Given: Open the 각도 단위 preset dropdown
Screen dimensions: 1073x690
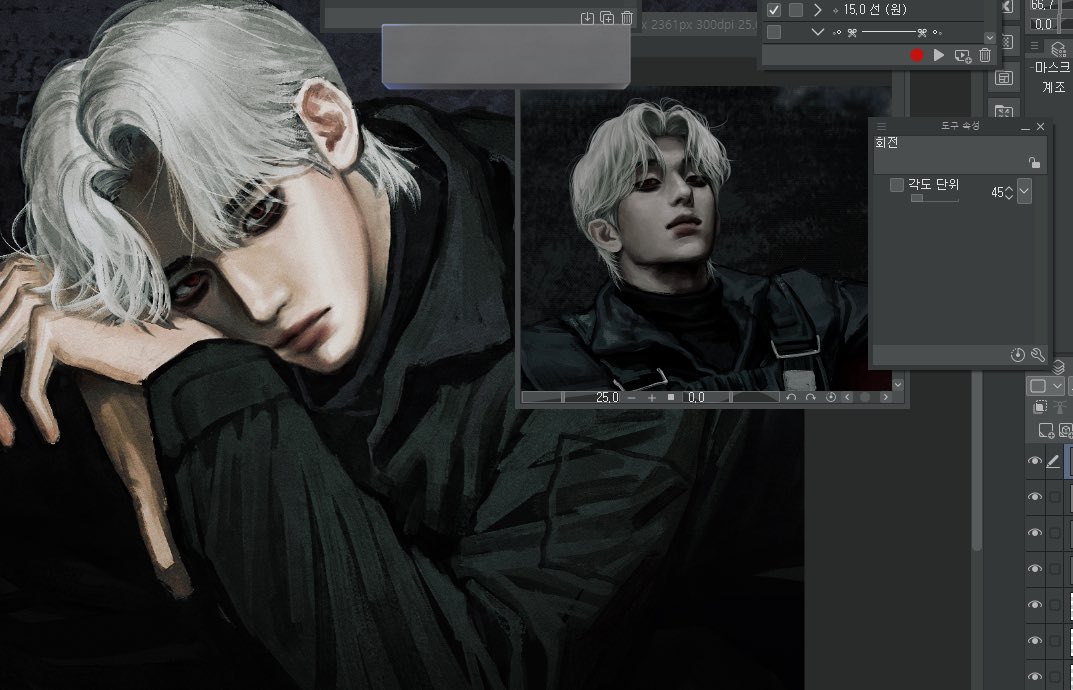Looking at the screenshot, I should tap(1024, 192).
